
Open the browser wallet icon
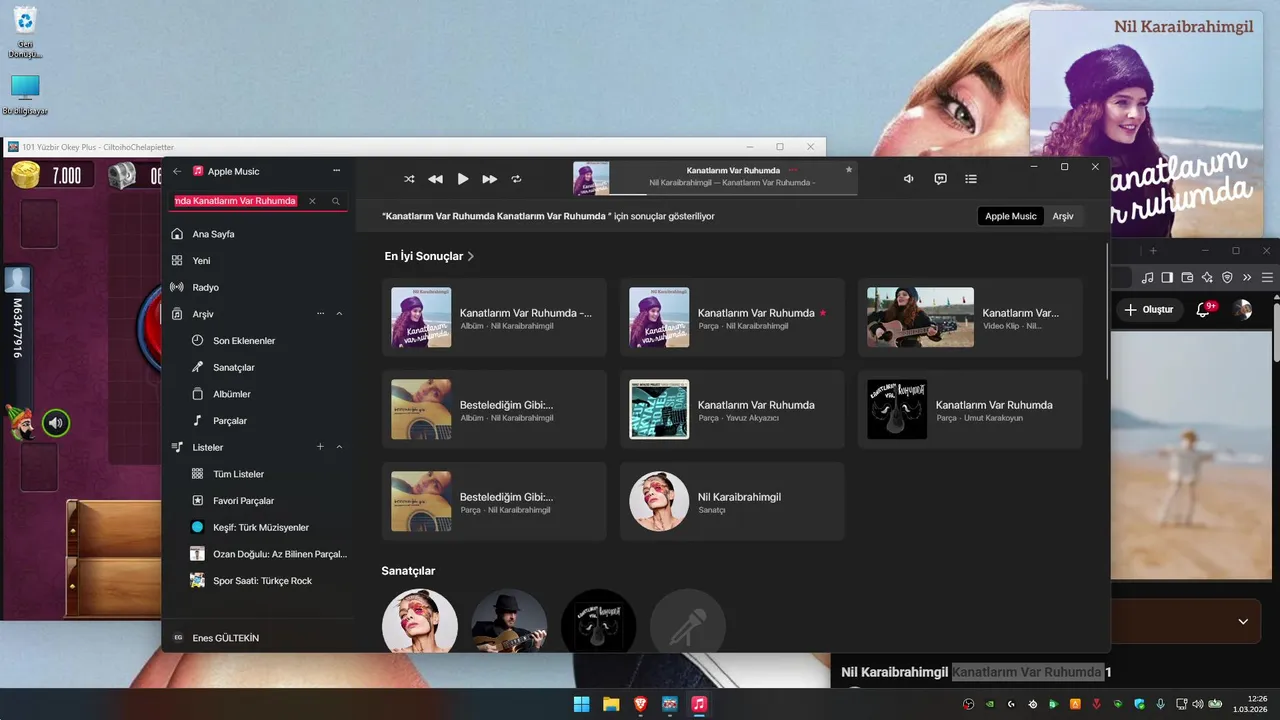[1187, 277]
